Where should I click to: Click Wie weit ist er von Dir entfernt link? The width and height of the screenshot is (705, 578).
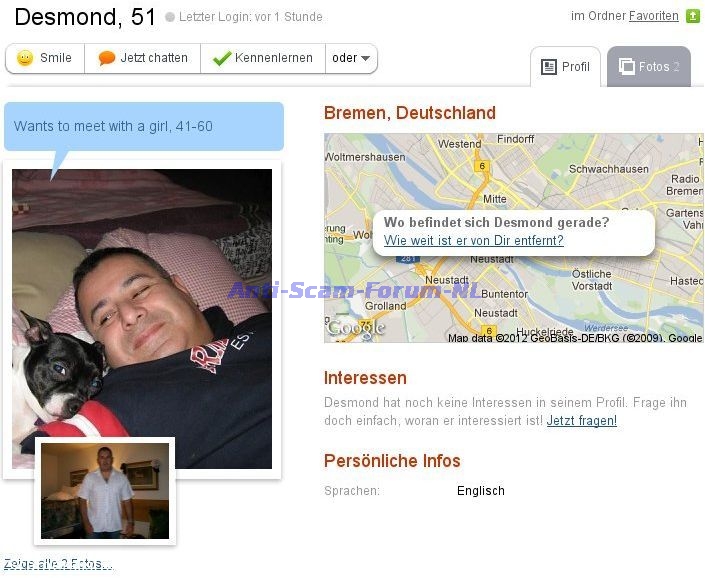[x=473, y=240]
